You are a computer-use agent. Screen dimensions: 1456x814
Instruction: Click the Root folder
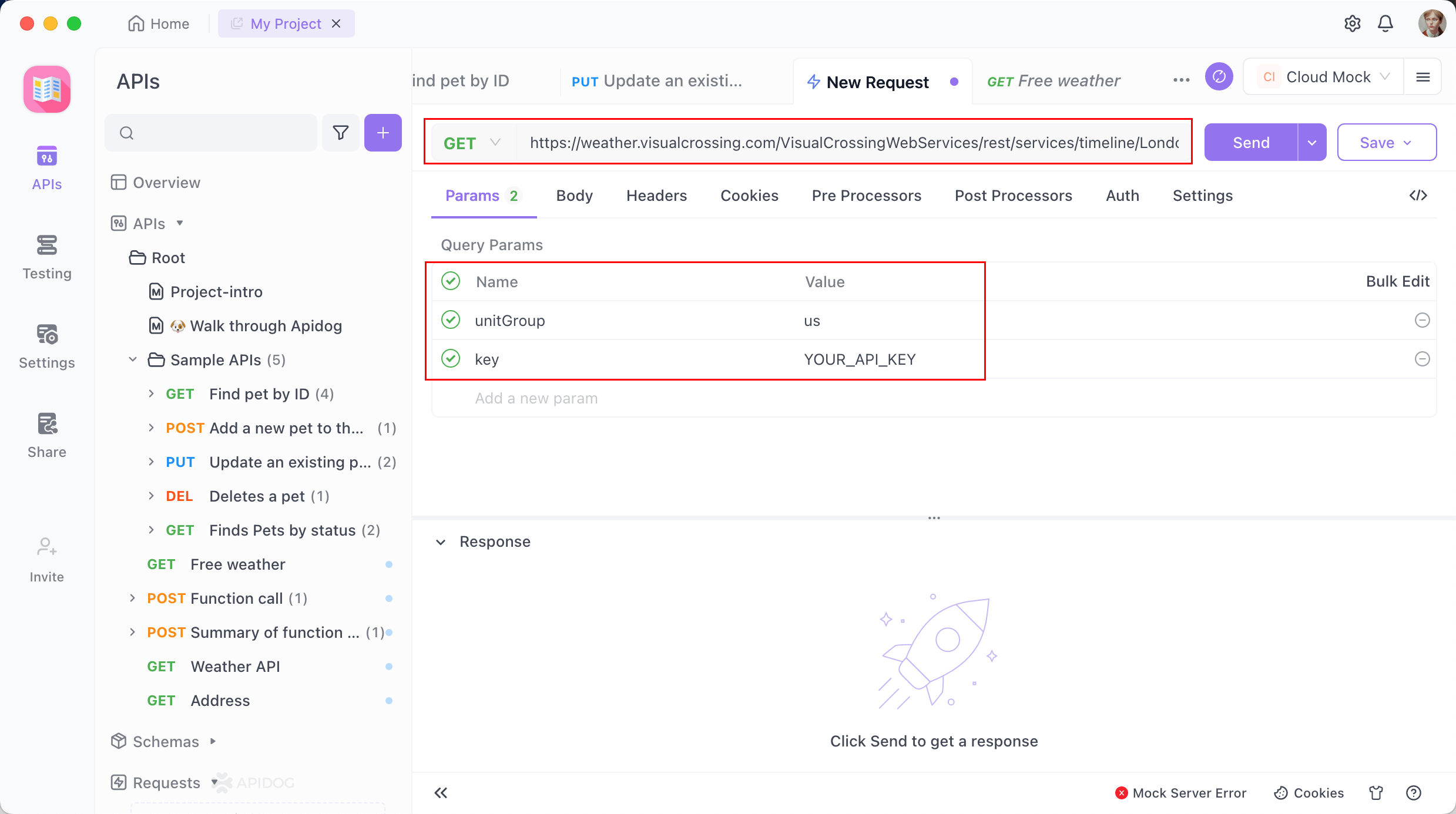coord(157,257)
